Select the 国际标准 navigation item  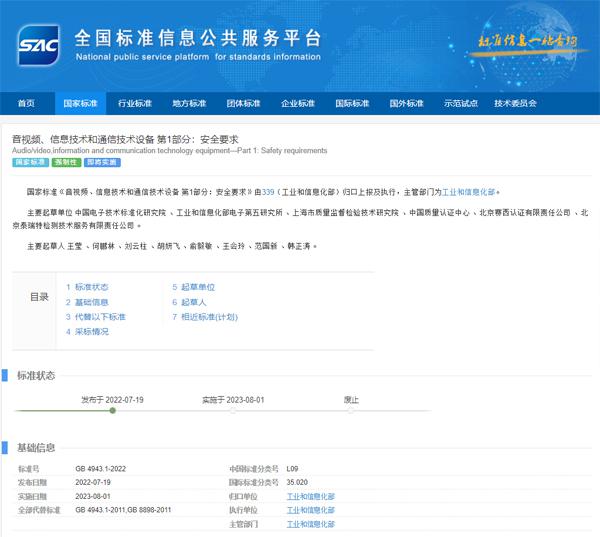(352, 103)
